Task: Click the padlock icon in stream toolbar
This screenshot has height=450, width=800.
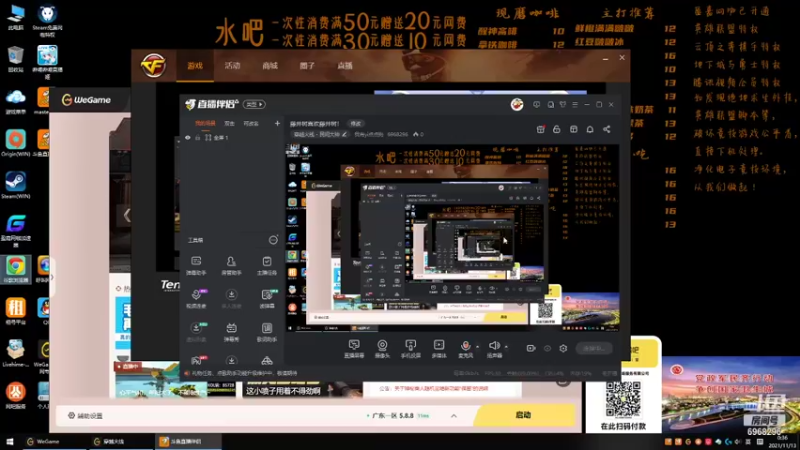Action: [x=557, y=130]
